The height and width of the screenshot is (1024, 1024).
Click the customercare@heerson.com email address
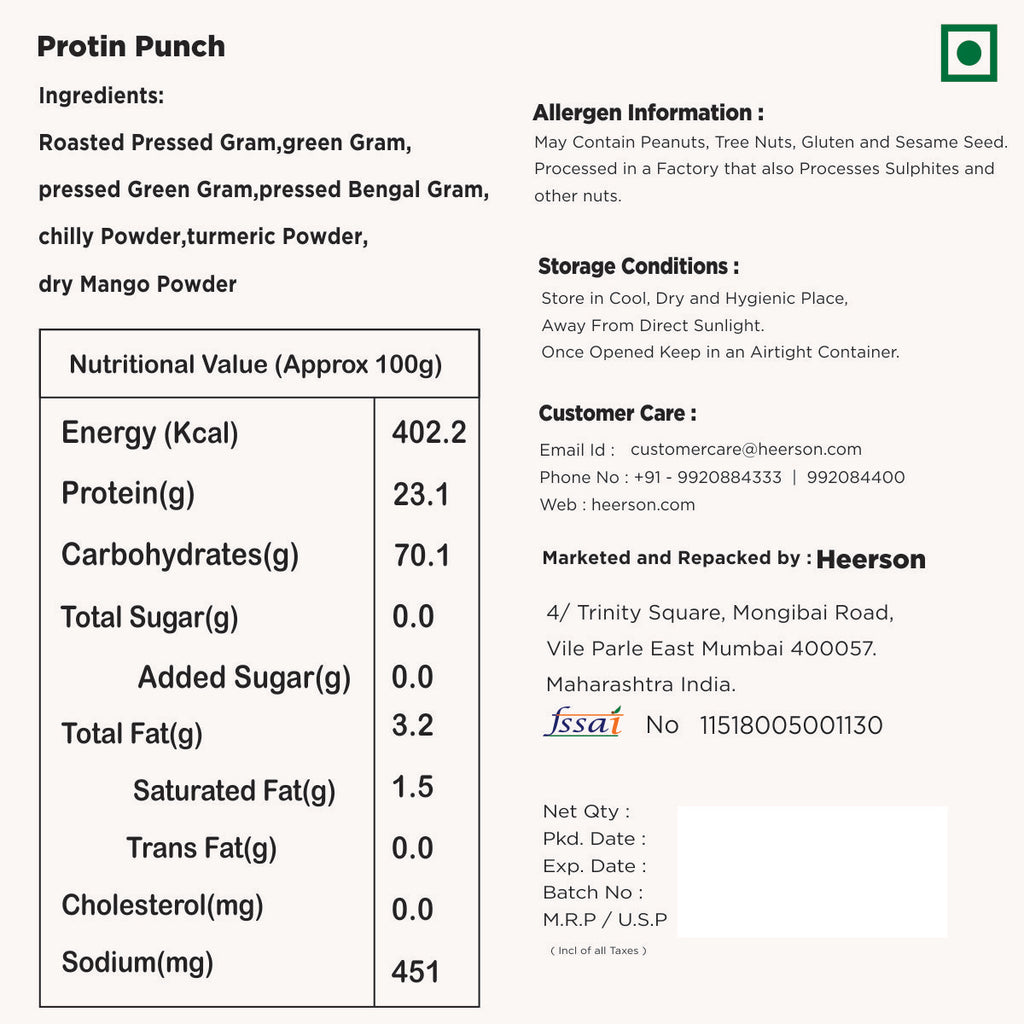(x=745, y=450)
